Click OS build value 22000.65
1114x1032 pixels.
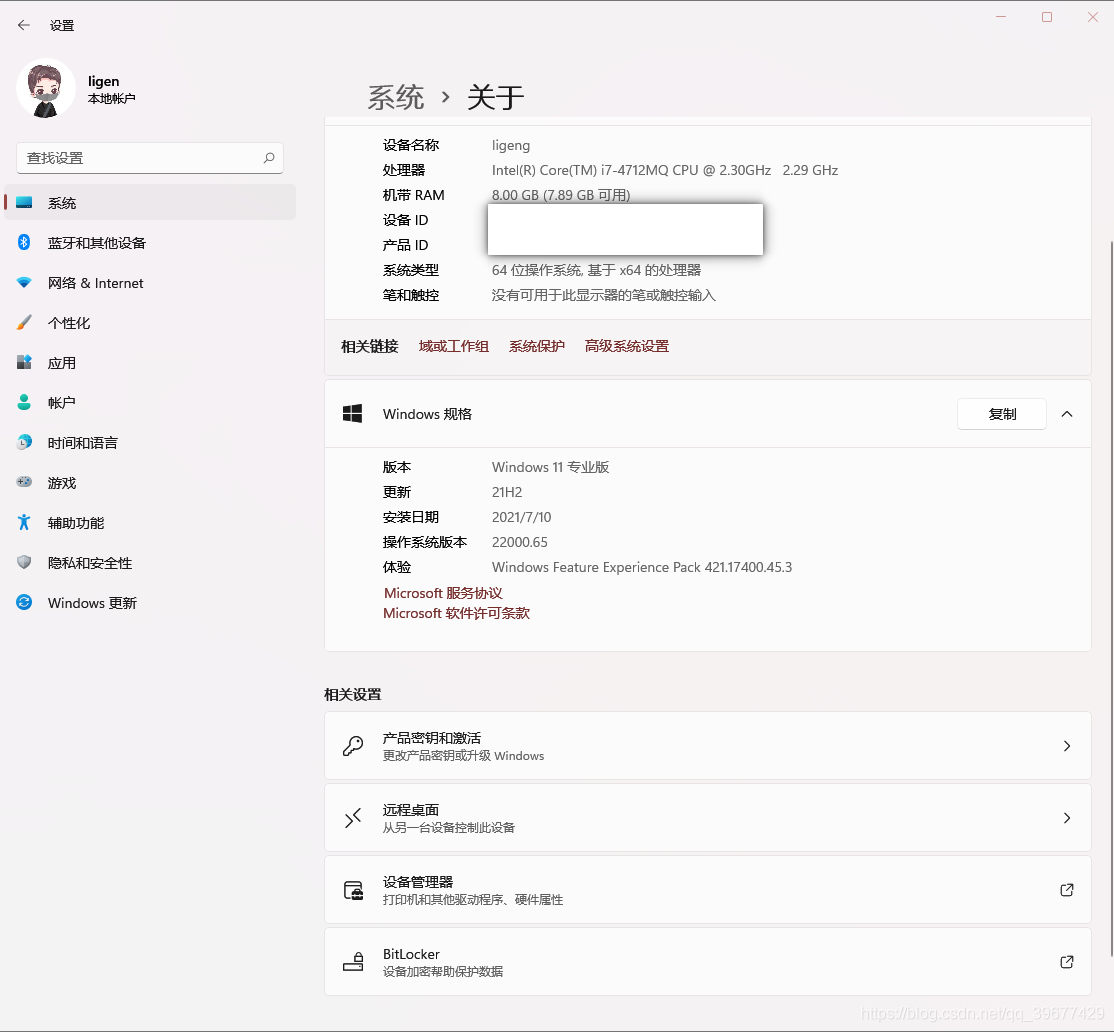click(x=519, y=542)
